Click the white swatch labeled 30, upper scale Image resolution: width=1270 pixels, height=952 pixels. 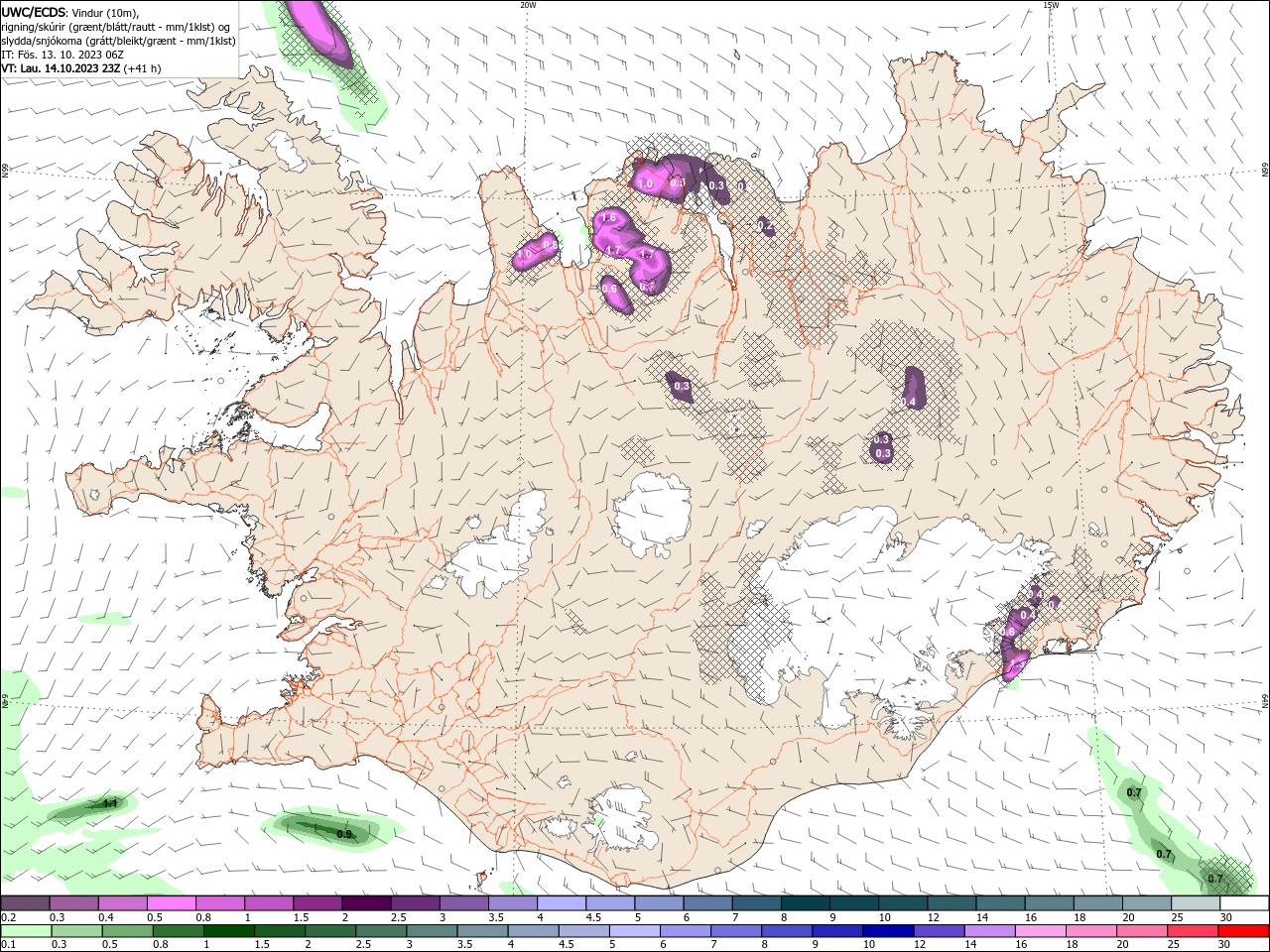pos(1245,903)
